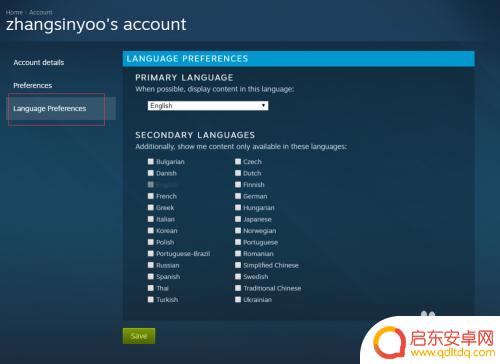Open the Account breadcrumb link
The width and height of the screenshot is (500, 364).
(x=41, y=12)
